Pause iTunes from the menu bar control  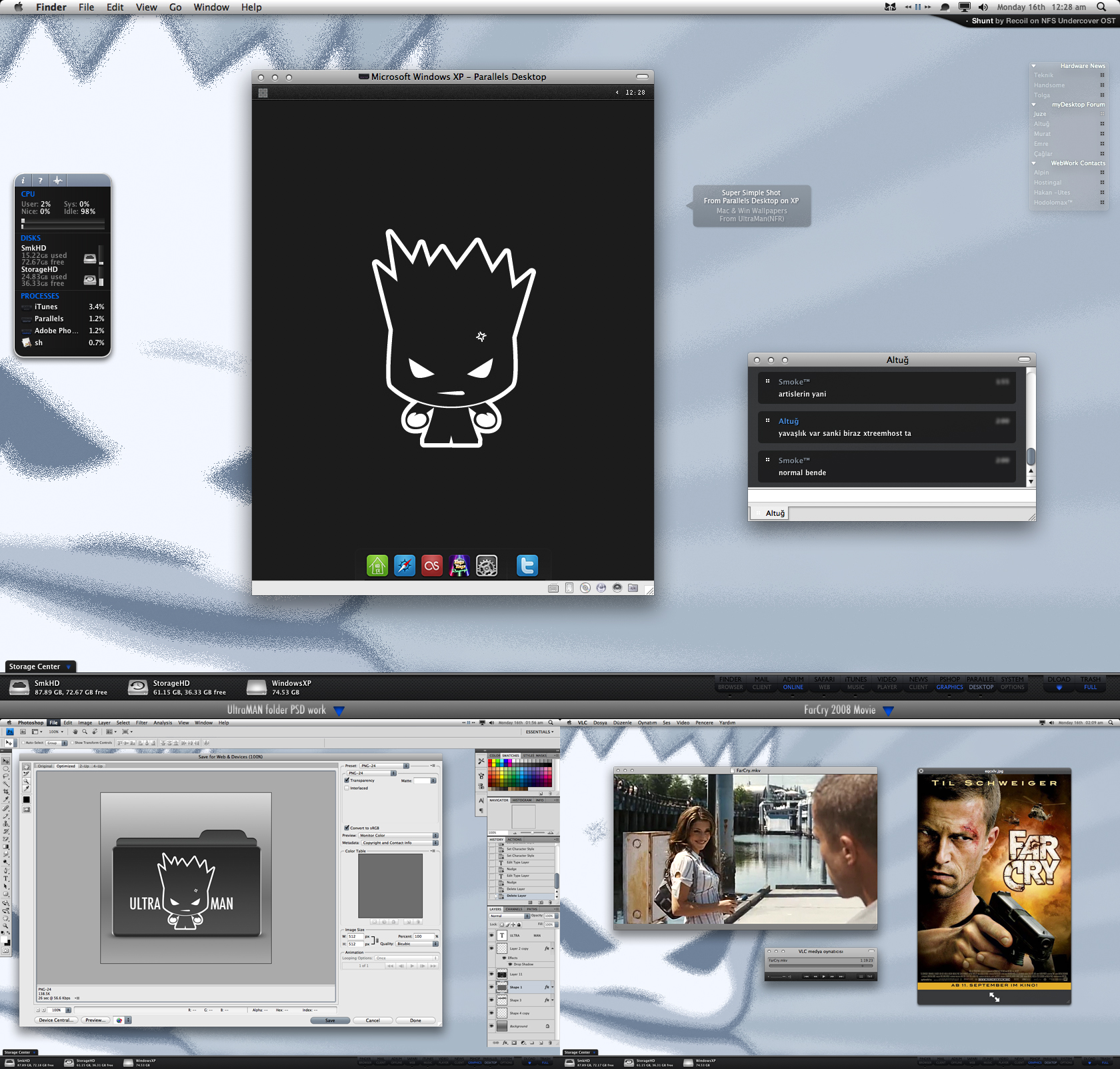[918, 7]
